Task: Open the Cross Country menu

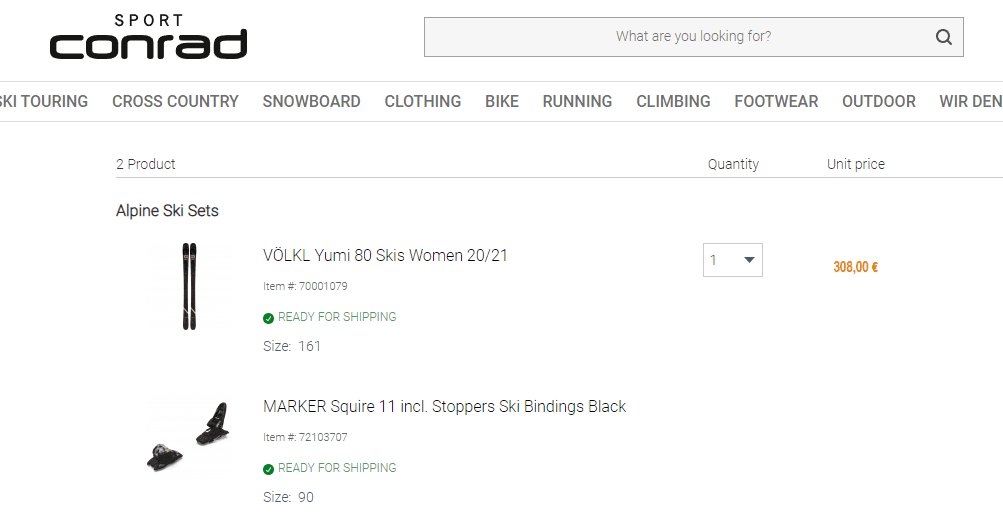Action: tap(175, 101)
